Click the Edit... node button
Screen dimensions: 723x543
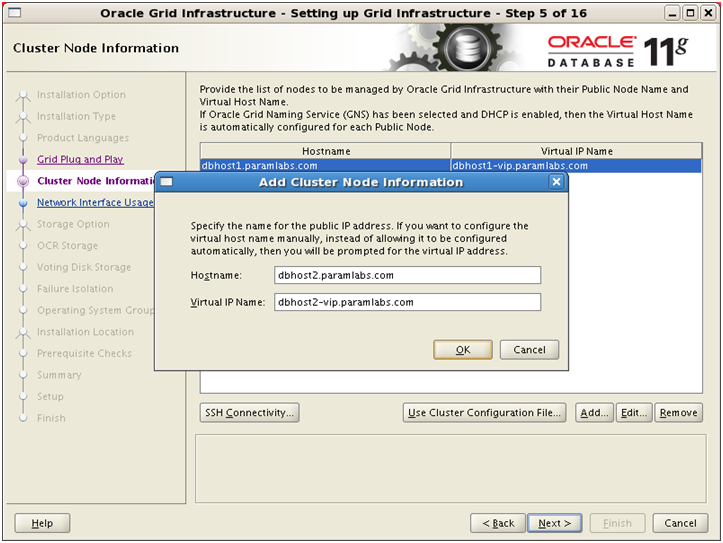point(634,413)
